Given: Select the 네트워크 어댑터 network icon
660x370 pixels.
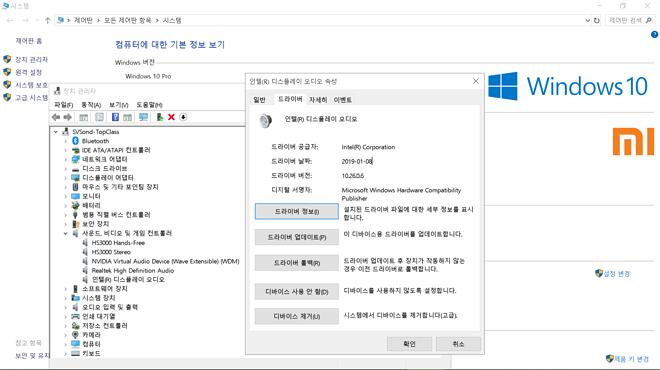Looking at the screenshot, I should 75,159.
